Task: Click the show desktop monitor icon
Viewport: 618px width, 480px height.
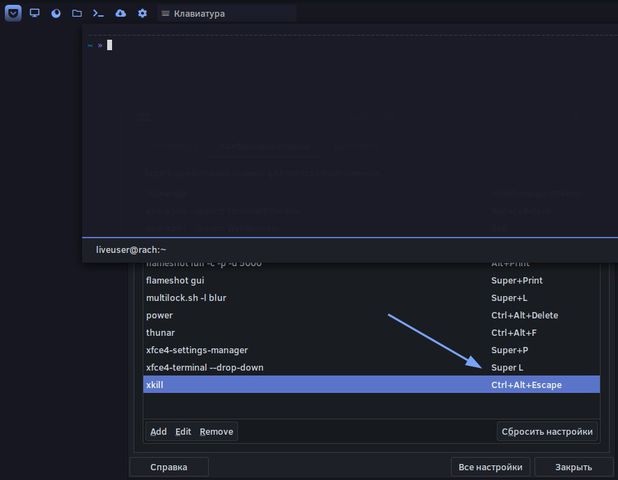Action: [35, 13]
